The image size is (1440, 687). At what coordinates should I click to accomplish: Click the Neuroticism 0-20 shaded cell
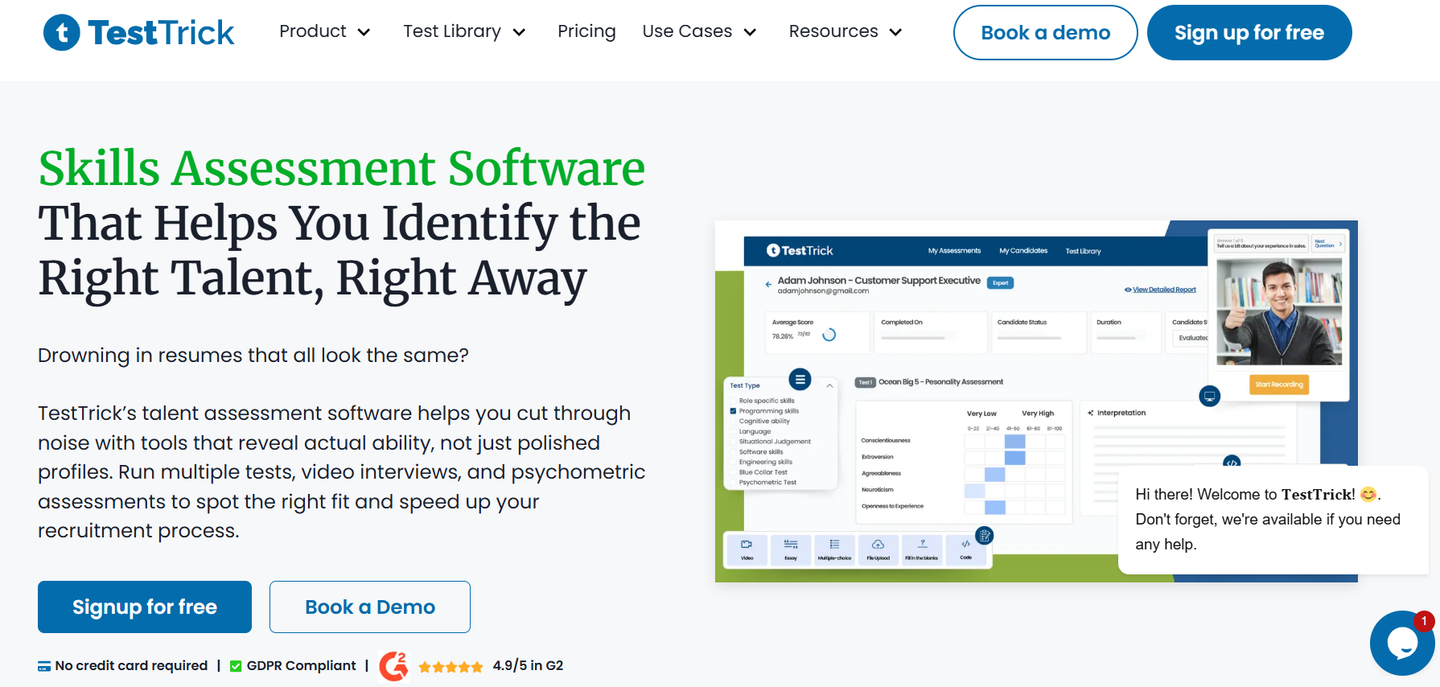pyautogui.click(x=974, y=490)
